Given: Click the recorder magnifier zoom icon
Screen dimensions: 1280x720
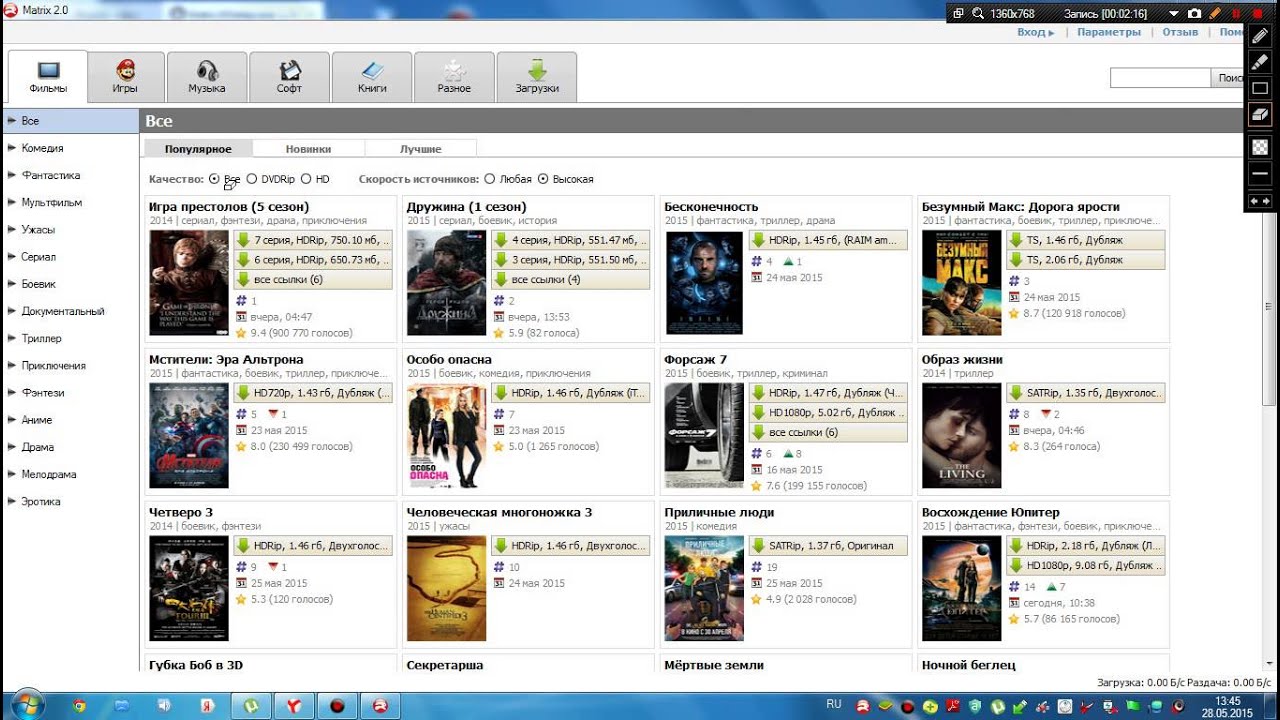Looking at the screenshot, I should [977, 13].
